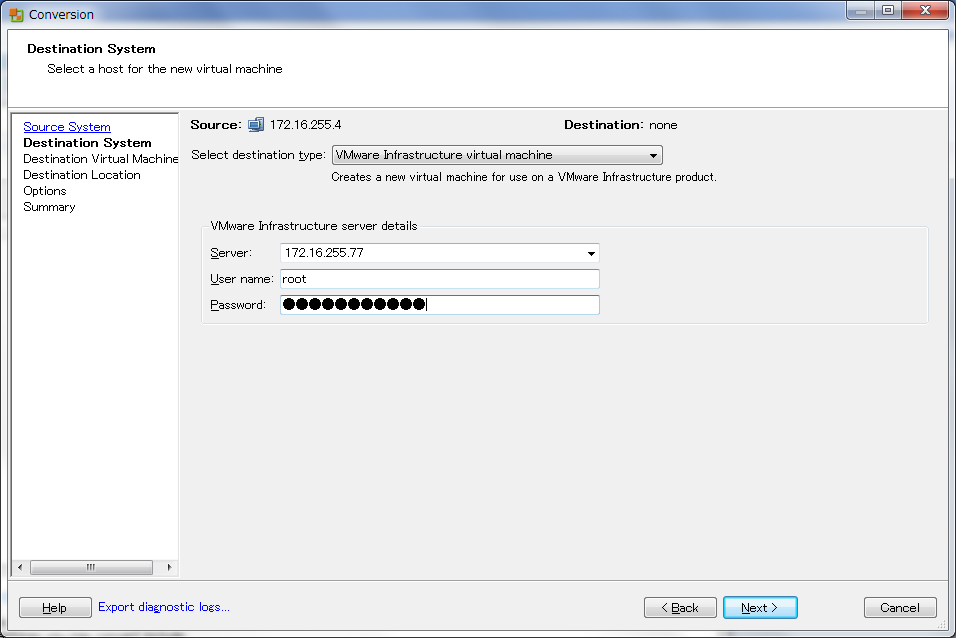Click the sidebar horizontal scrollbar thumb
The height and width of the screenshot is (638, 956).
pos(91,567)
